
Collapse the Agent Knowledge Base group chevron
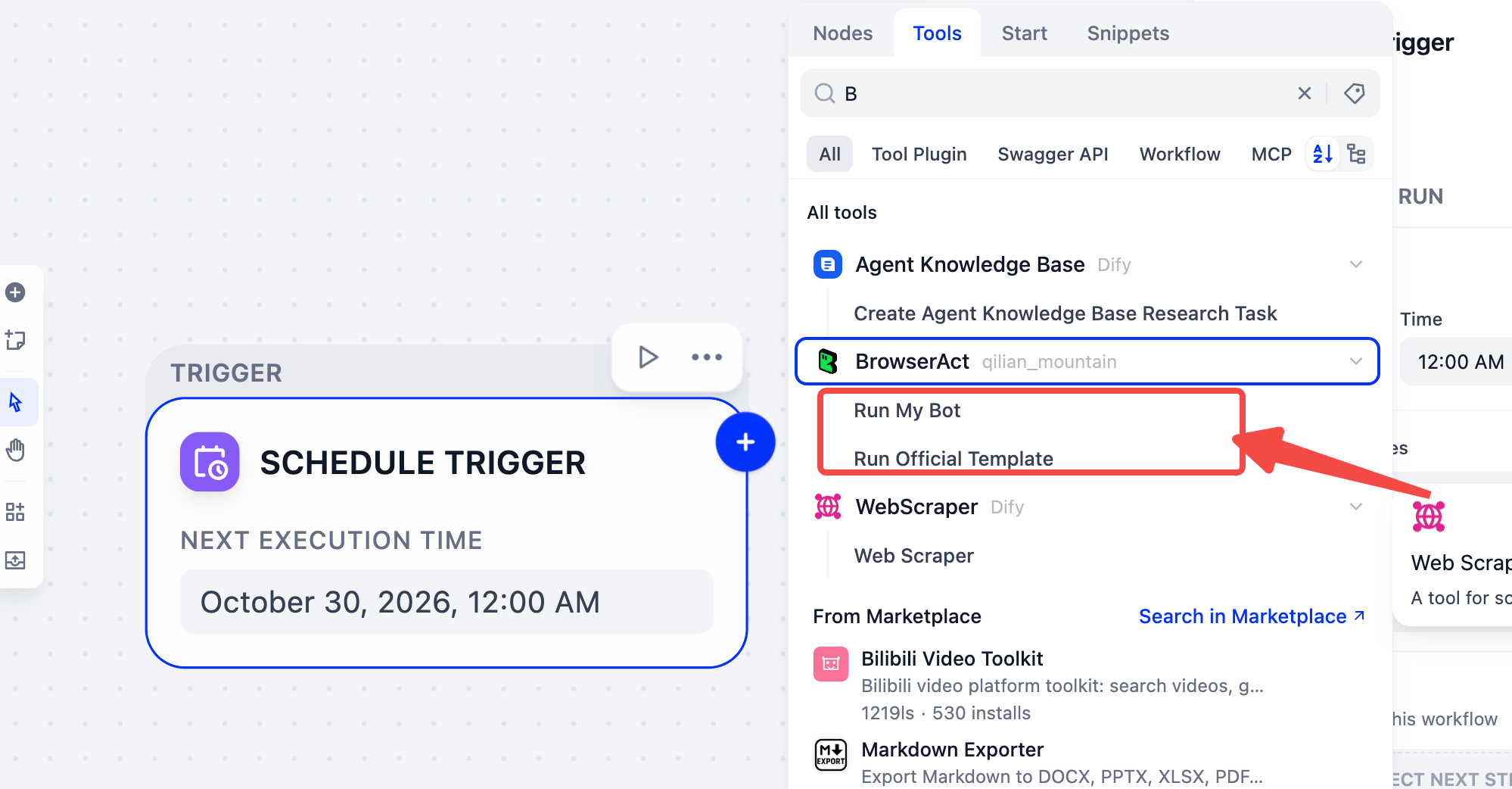pyautogui.click(x=1356, y=264)
